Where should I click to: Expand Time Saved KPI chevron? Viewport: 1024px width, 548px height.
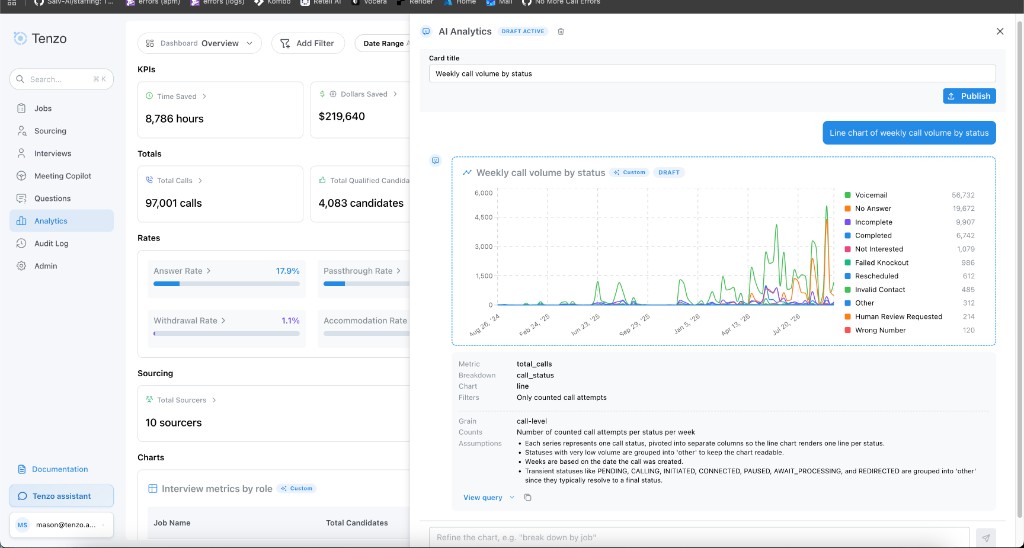(204, 96)
